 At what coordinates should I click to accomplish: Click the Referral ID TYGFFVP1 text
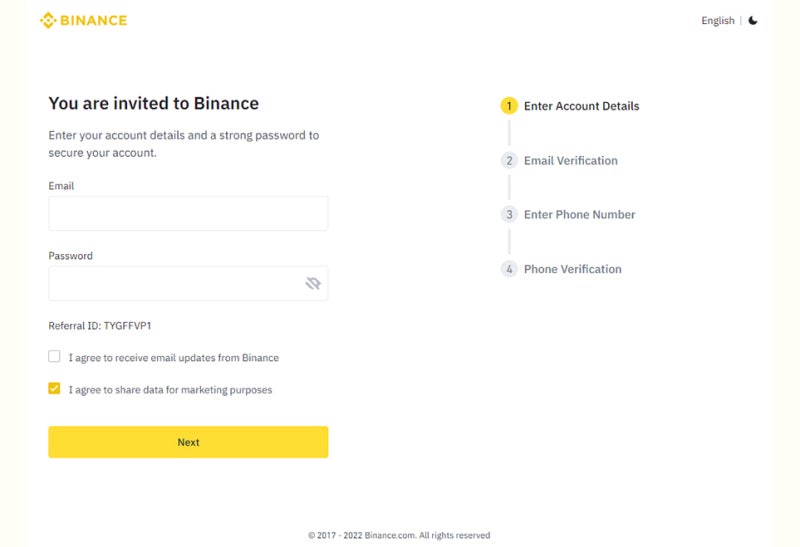click(99, 326)
